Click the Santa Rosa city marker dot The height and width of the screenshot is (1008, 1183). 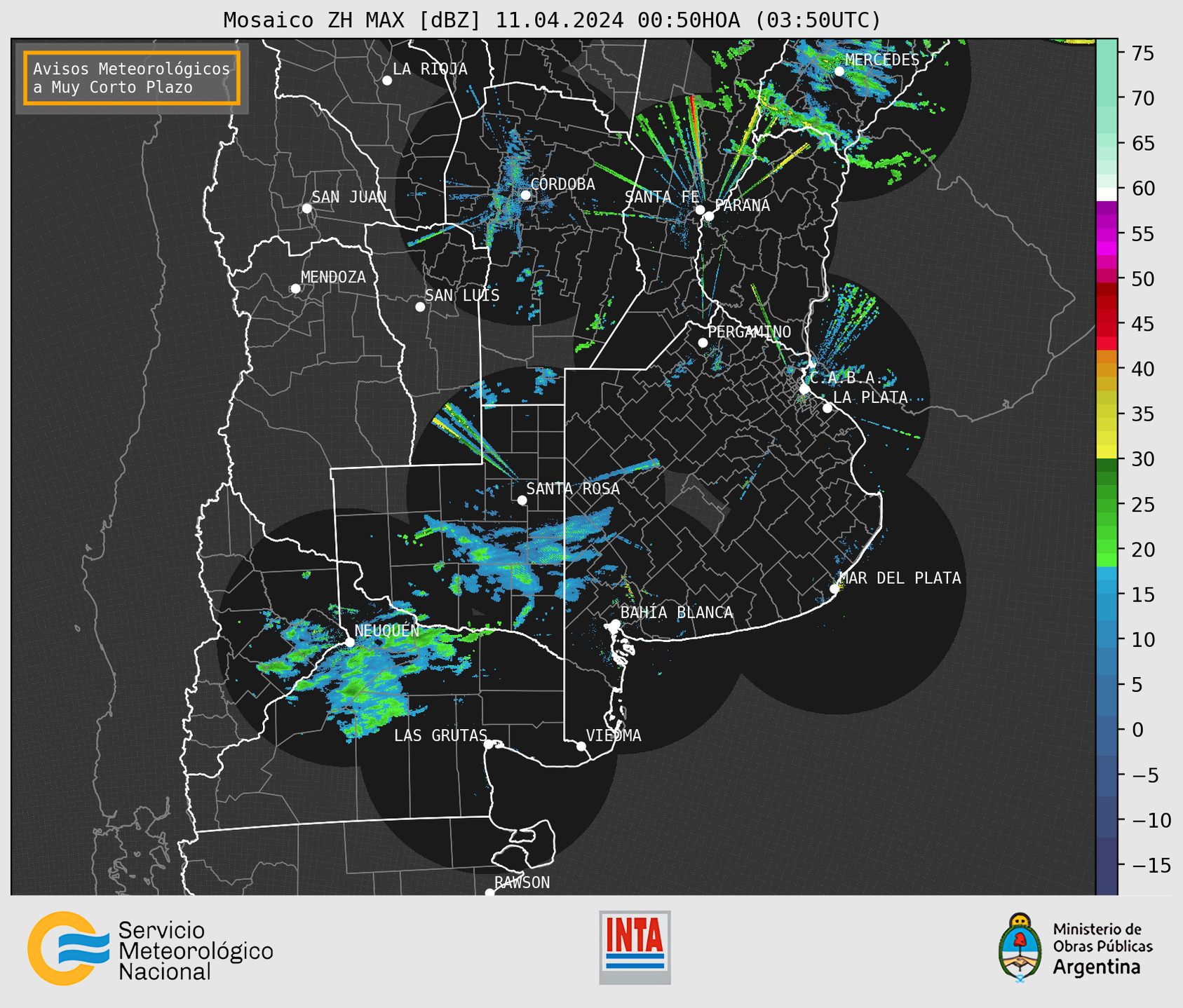tap(522, 500)
